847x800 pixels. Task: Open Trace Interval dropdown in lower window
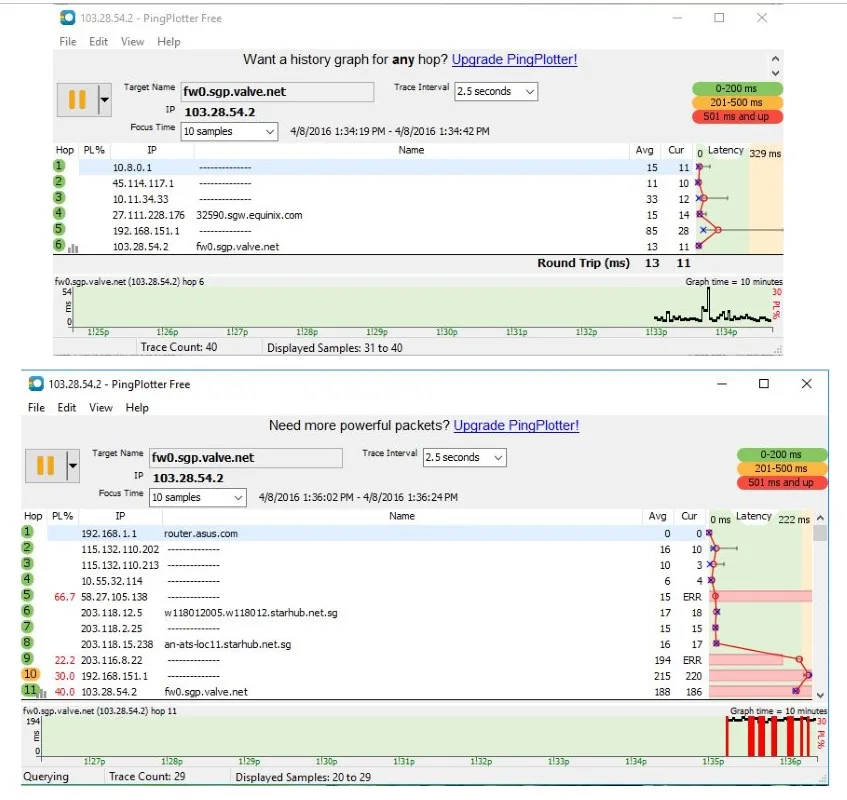coord(465,458)
